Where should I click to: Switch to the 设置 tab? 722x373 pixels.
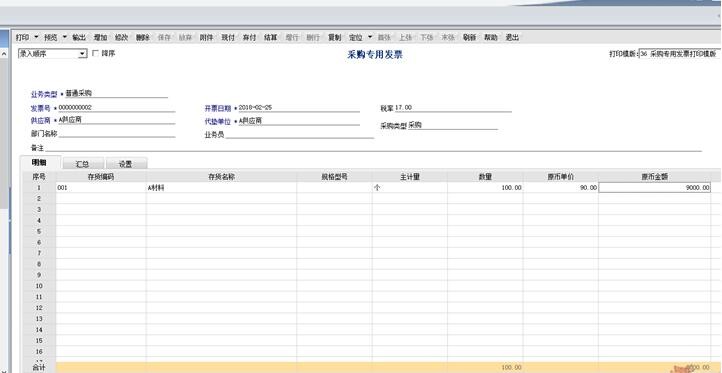[126, 163]
